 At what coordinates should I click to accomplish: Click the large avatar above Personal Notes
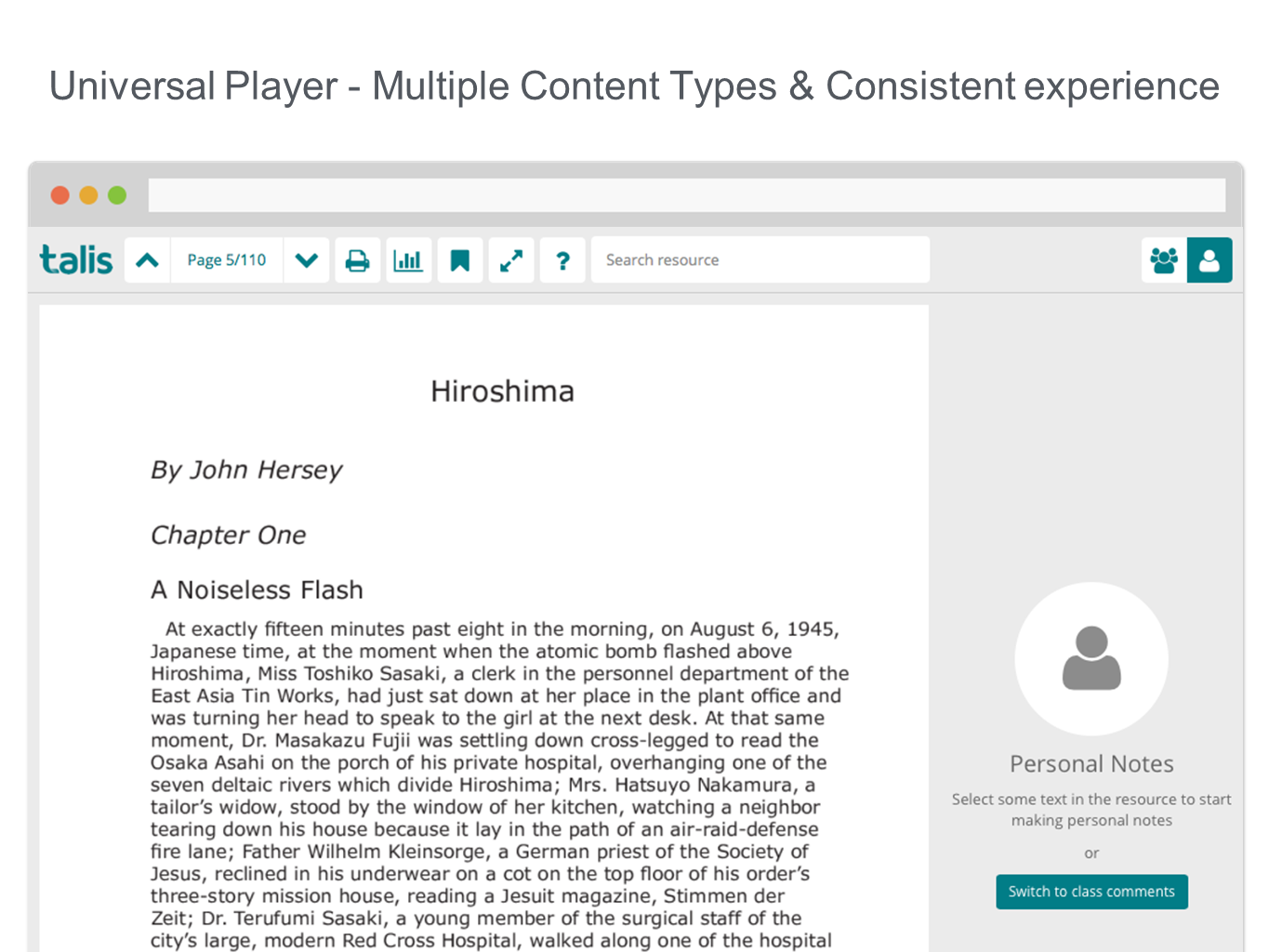pos(1091,658)
